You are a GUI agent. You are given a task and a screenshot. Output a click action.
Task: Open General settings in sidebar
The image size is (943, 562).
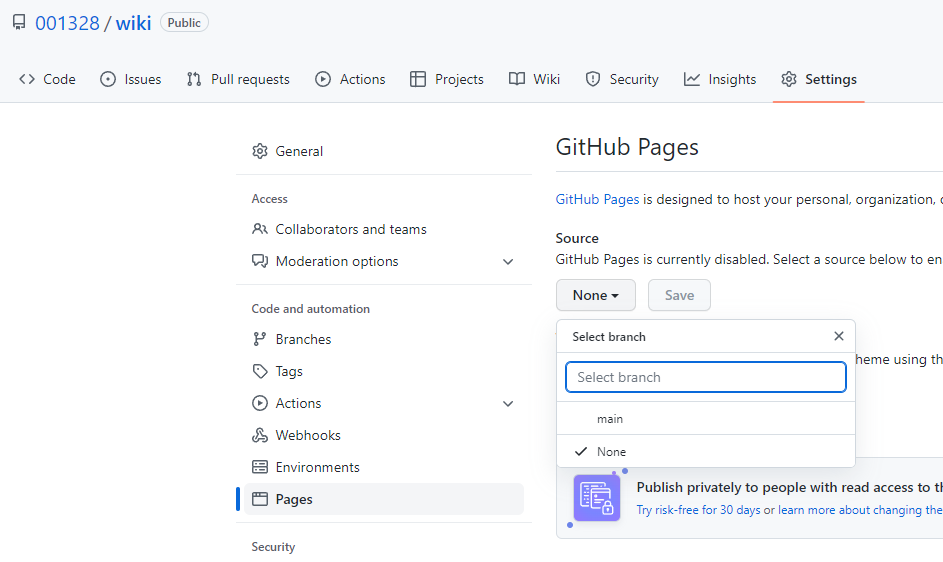coord(384,151)
